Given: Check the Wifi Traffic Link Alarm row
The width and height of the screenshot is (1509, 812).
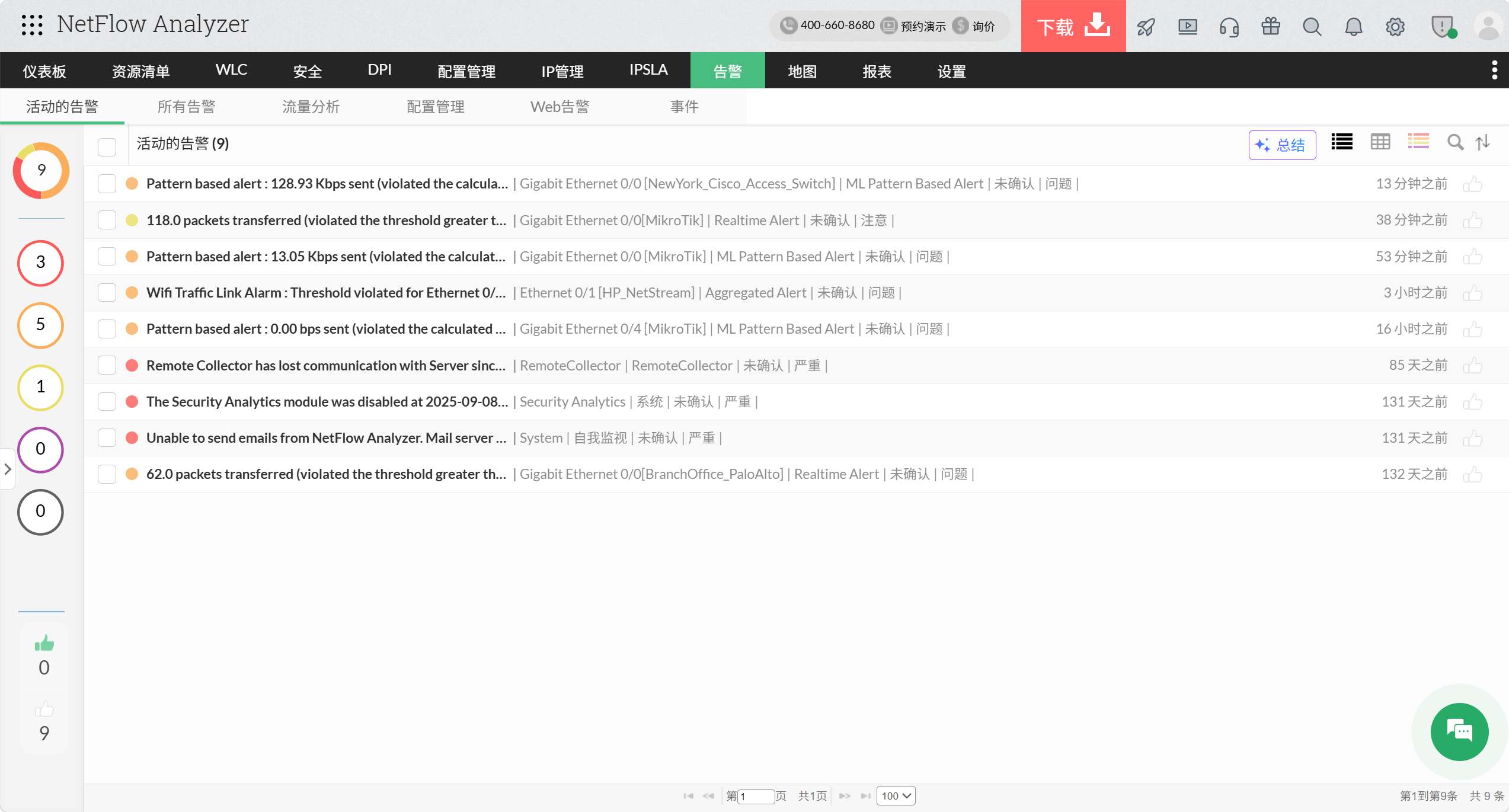Looking at the screenshot, I should [107, 293].
